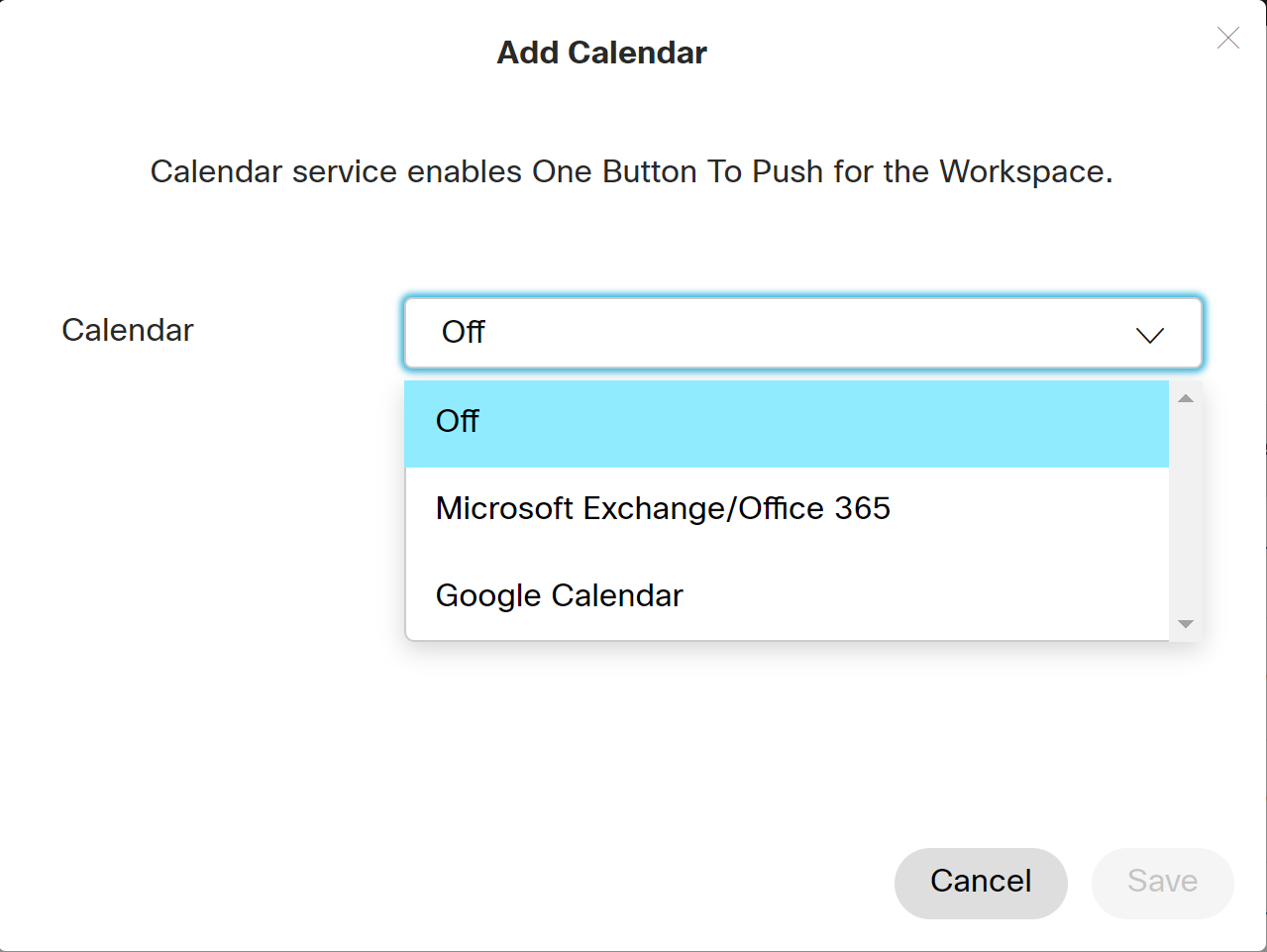
Task: Click the word "Google" in the dropdown list
Action: click(488, 596)
